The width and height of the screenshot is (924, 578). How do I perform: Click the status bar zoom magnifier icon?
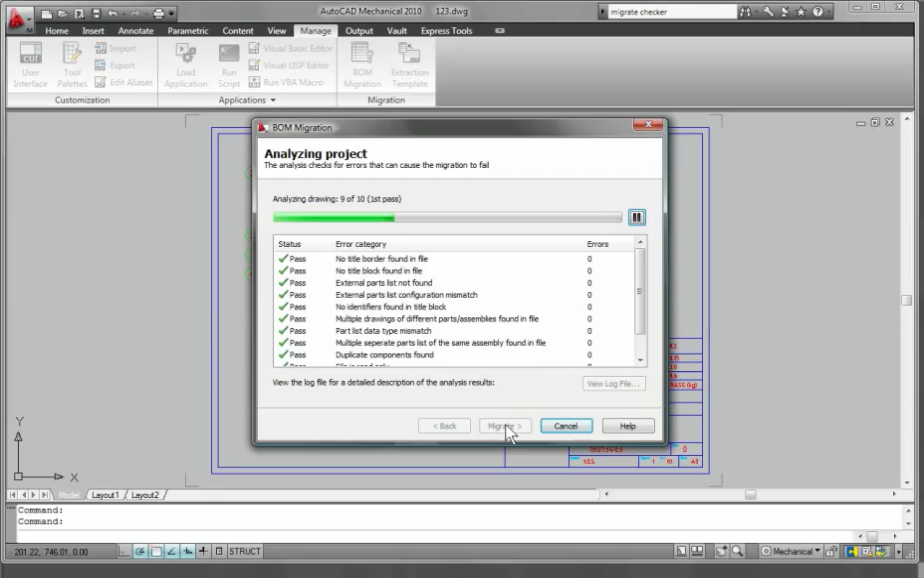pos(737,551)
